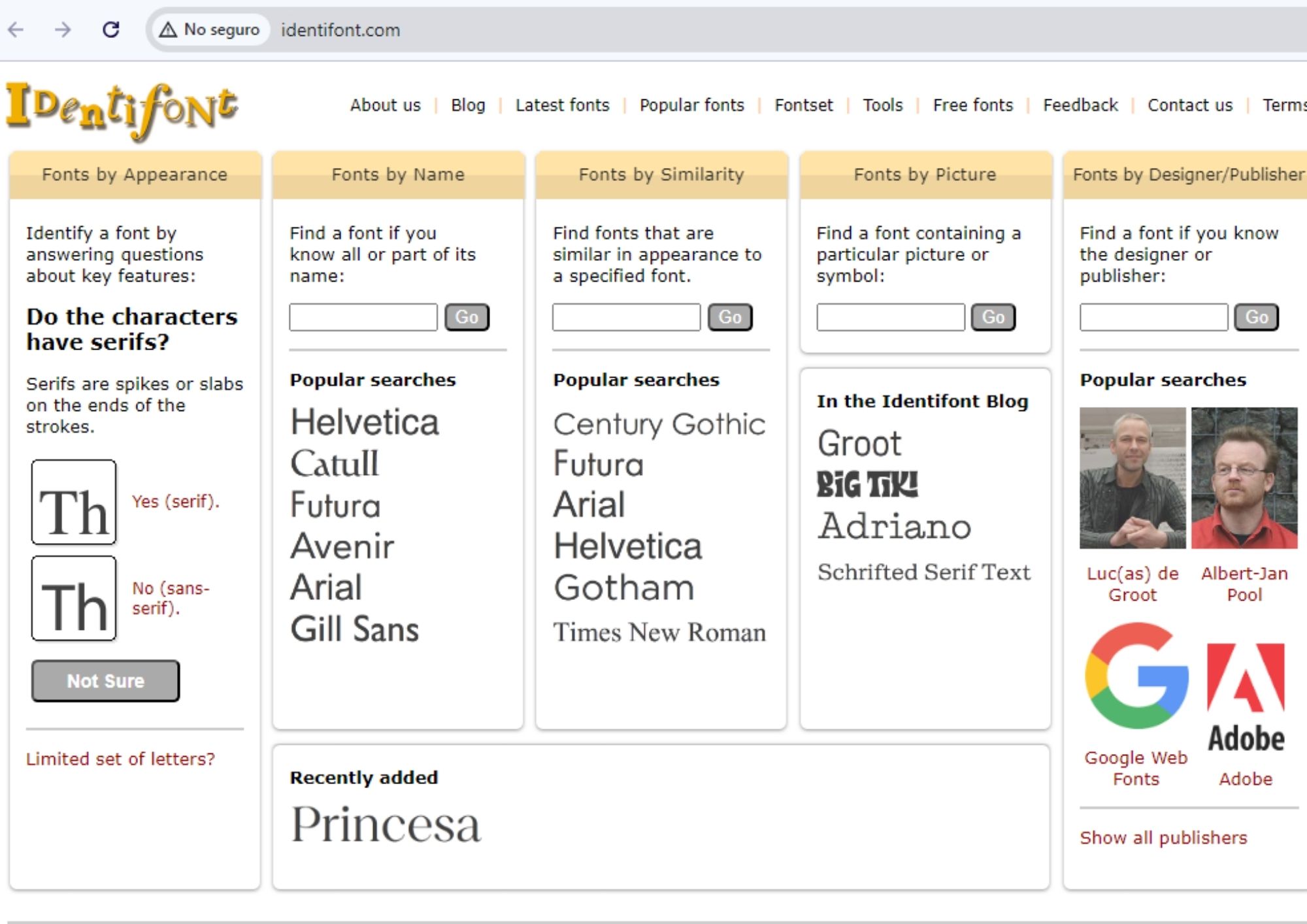Focus the Fonts by Name search field

[x=363, y=317]
